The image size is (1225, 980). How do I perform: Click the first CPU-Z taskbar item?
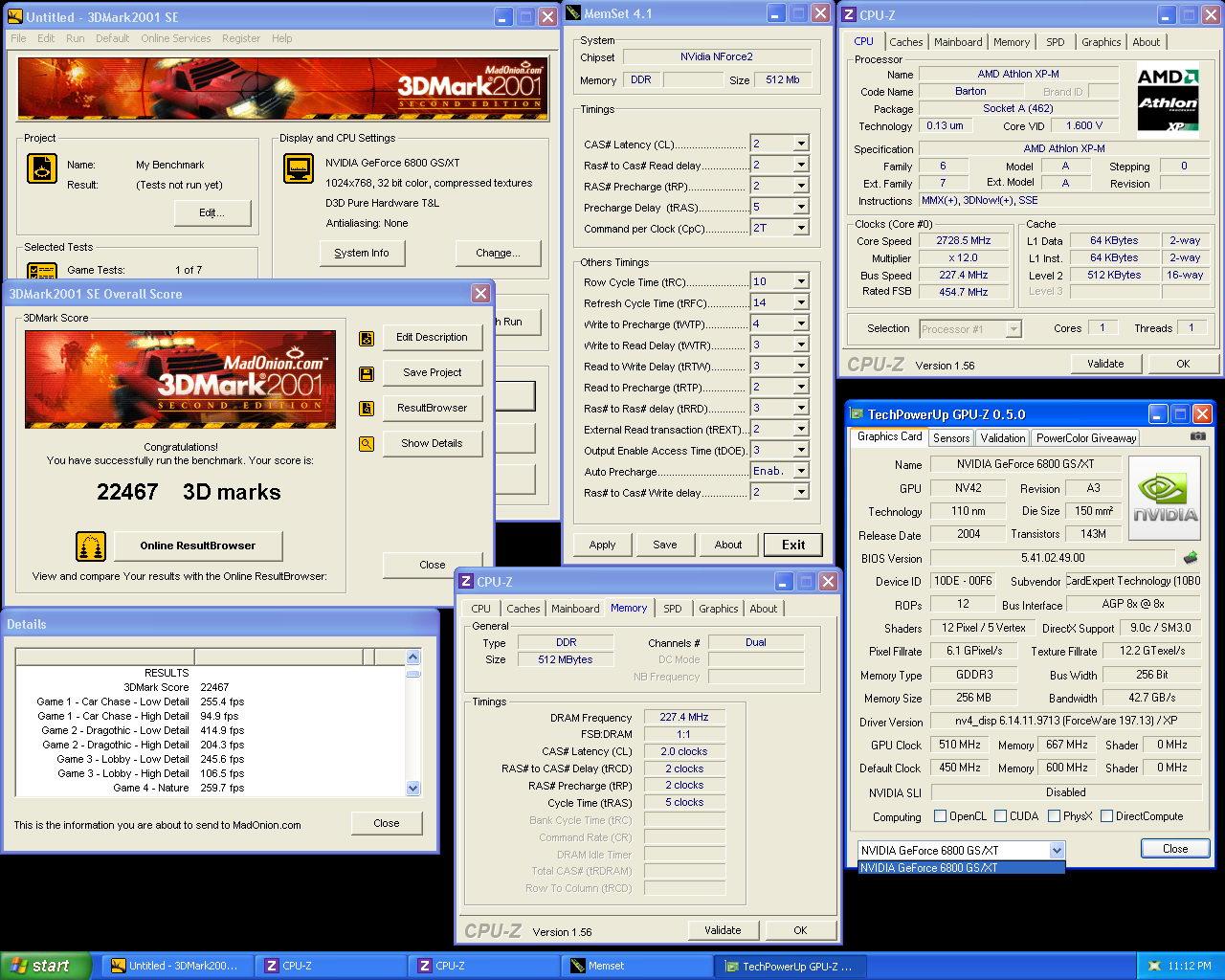pyautogui.click(x=331, y=966)
